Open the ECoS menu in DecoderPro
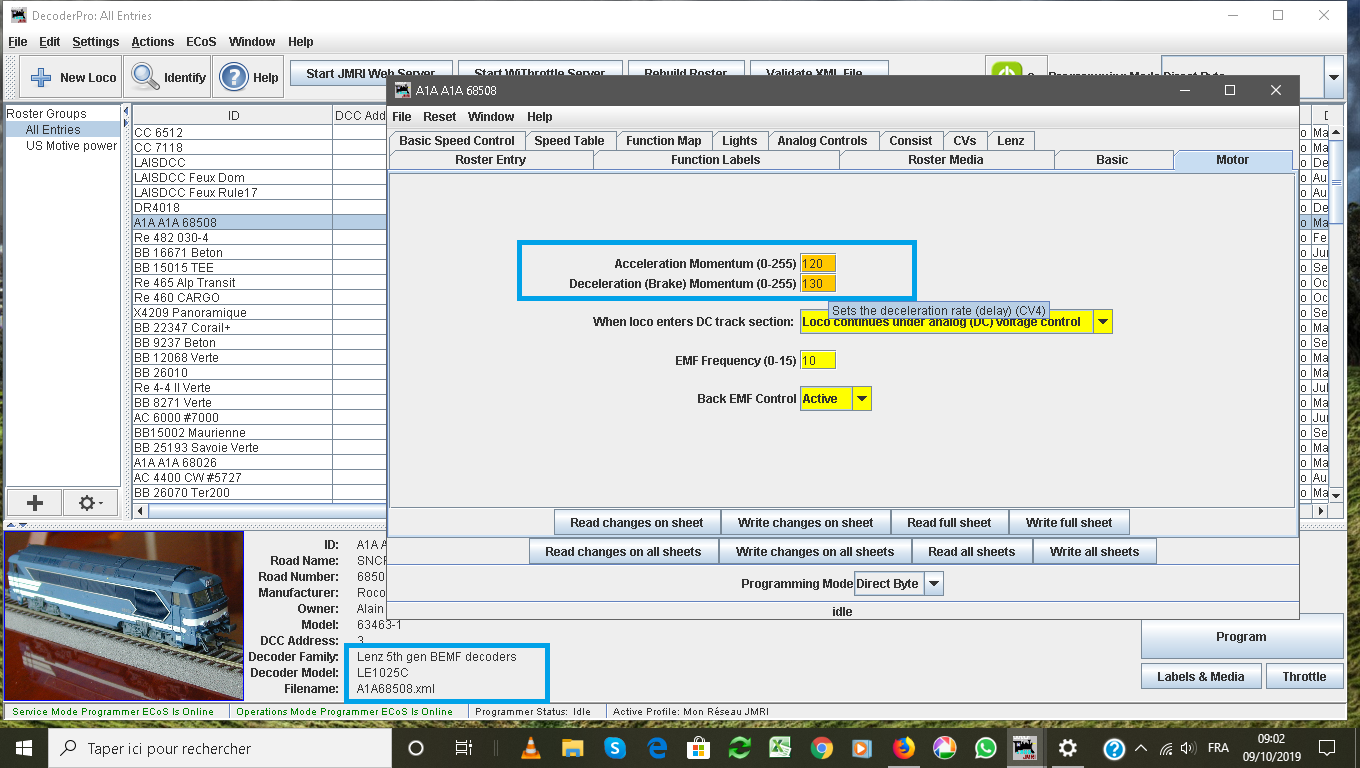The width and height of the screenshot is (1360, 768). [201, 42]
